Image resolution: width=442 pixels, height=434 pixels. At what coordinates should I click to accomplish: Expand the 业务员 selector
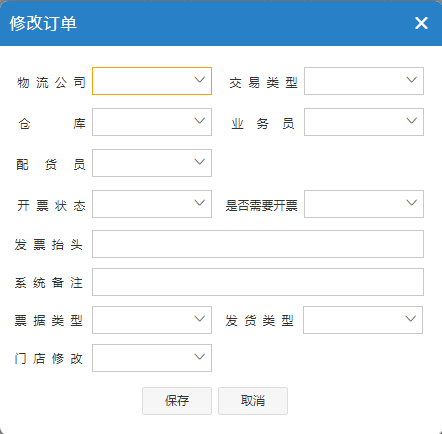pos(364,122)
